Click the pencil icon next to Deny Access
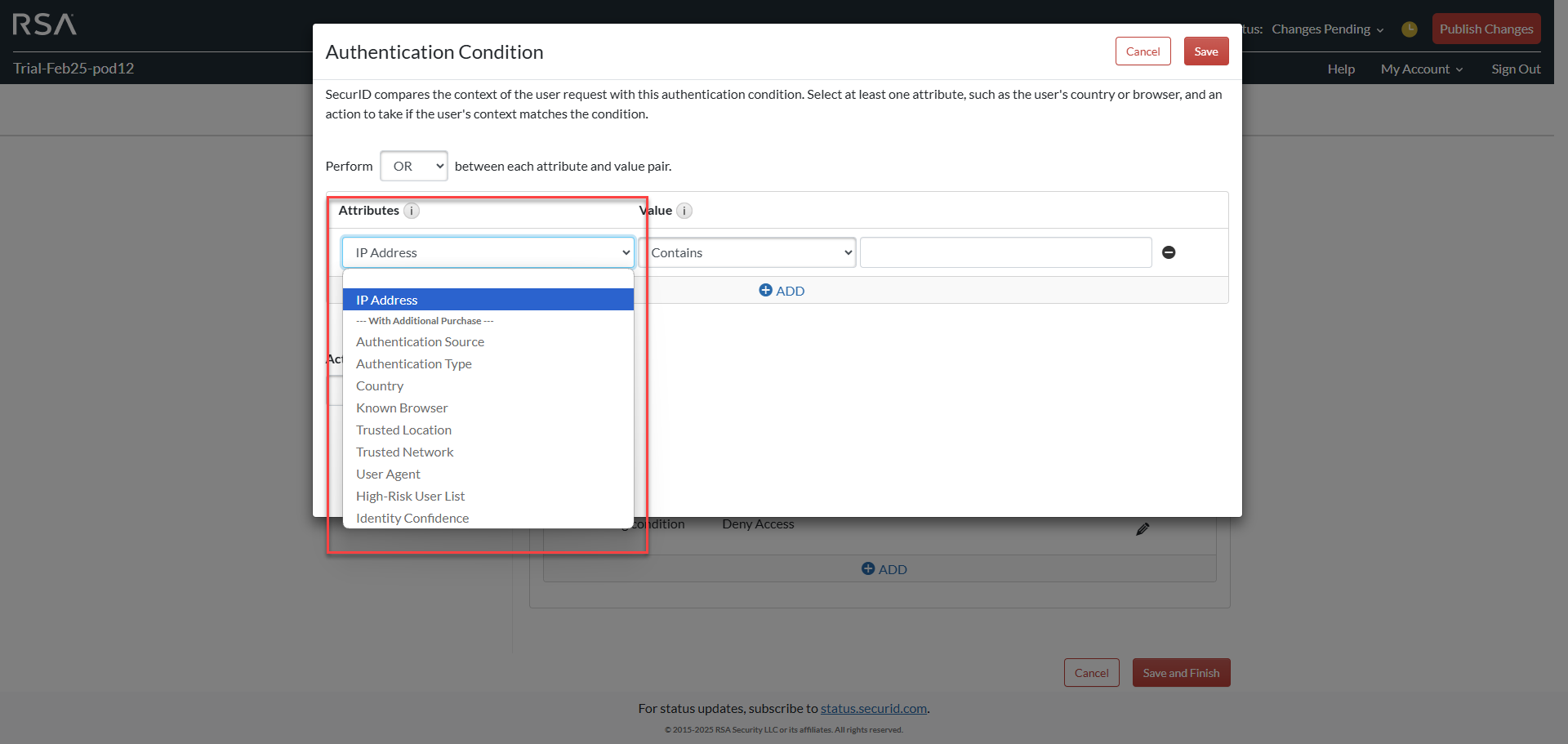Screen dimensions: 1568x744 [1142, 528]
